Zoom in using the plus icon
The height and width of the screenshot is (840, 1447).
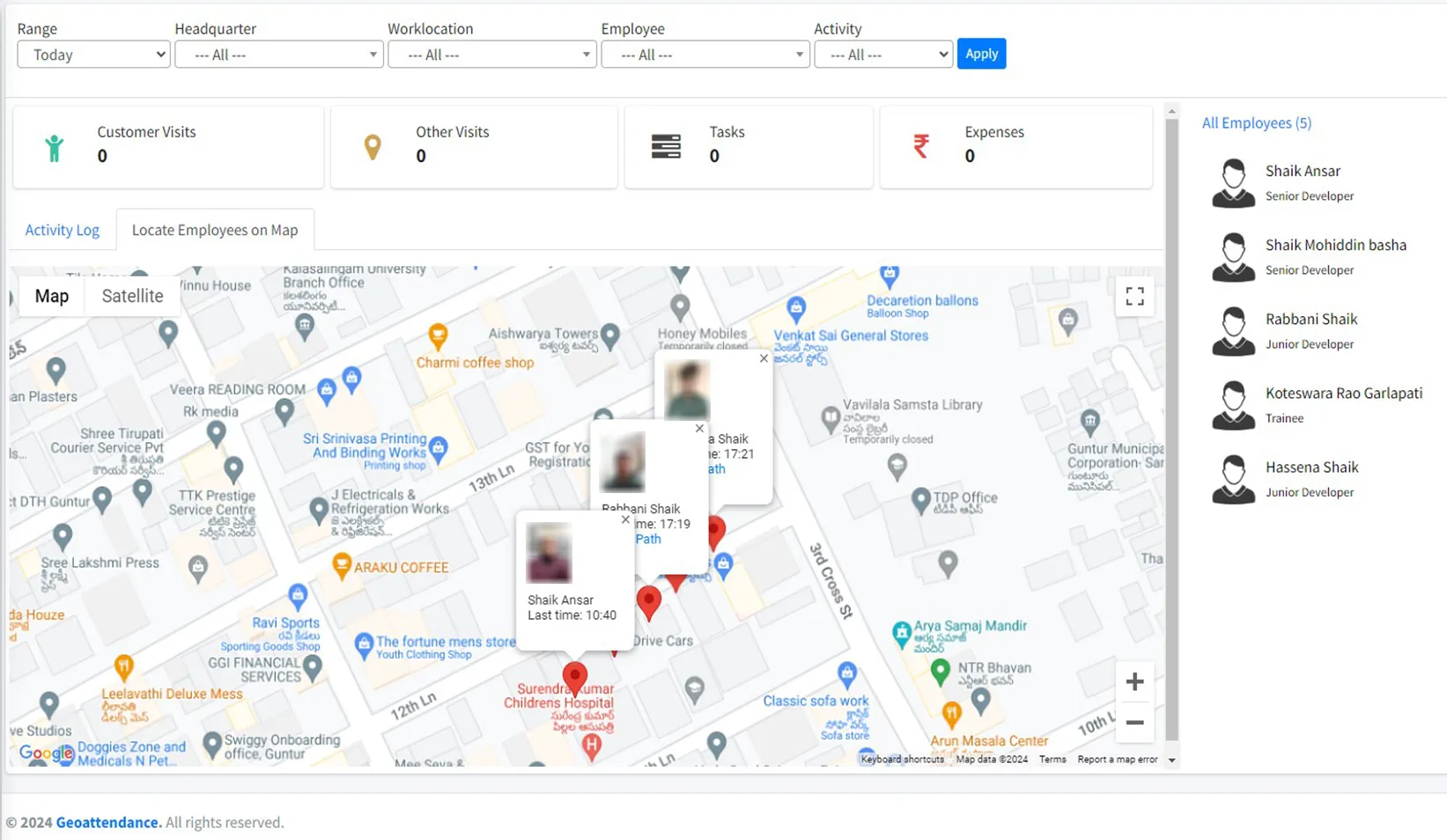1134,680
